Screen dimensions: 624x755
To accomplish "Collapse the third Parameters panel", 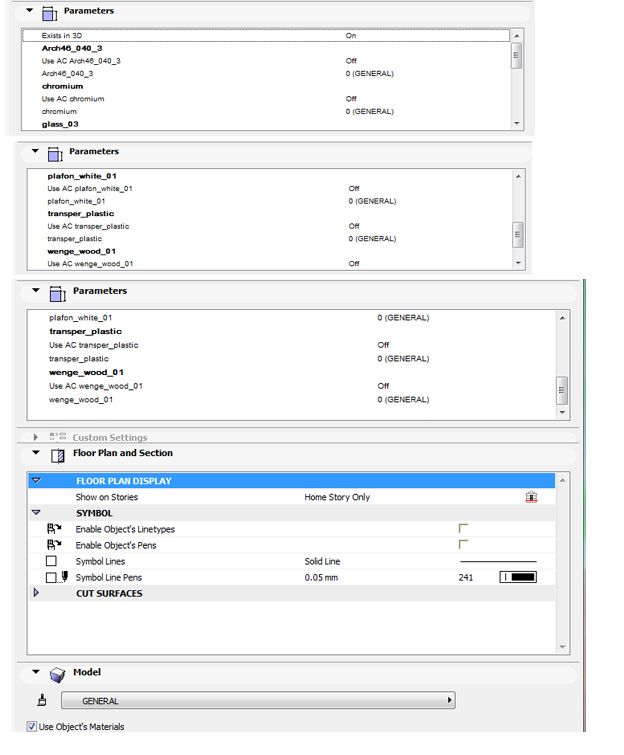I will [x=36, y=290].
